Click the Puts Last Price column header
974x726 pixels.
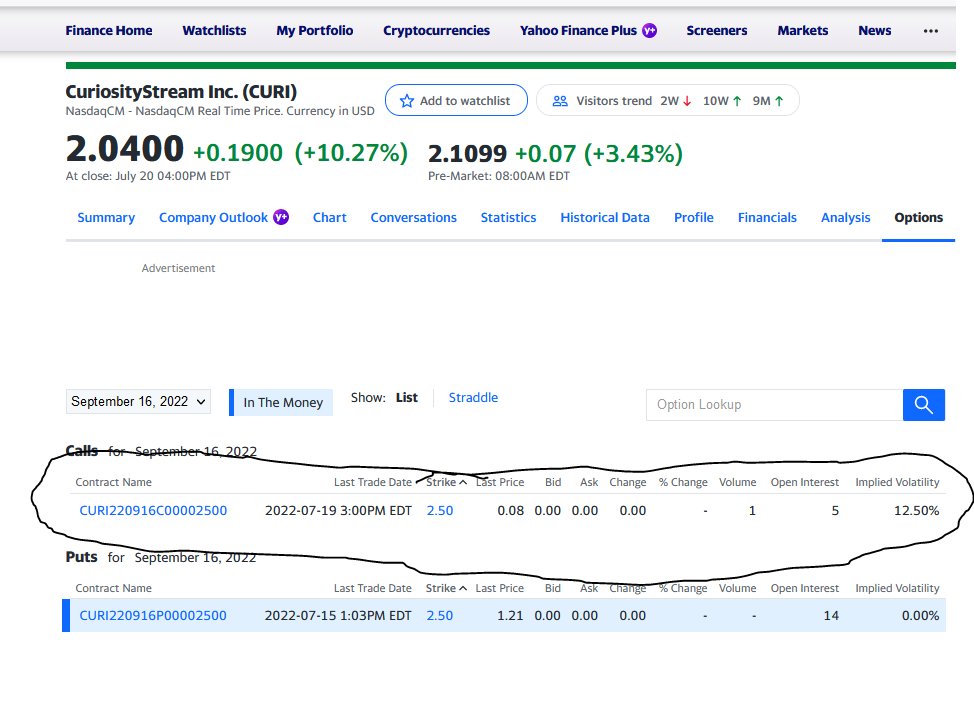(x=499, y=588)
